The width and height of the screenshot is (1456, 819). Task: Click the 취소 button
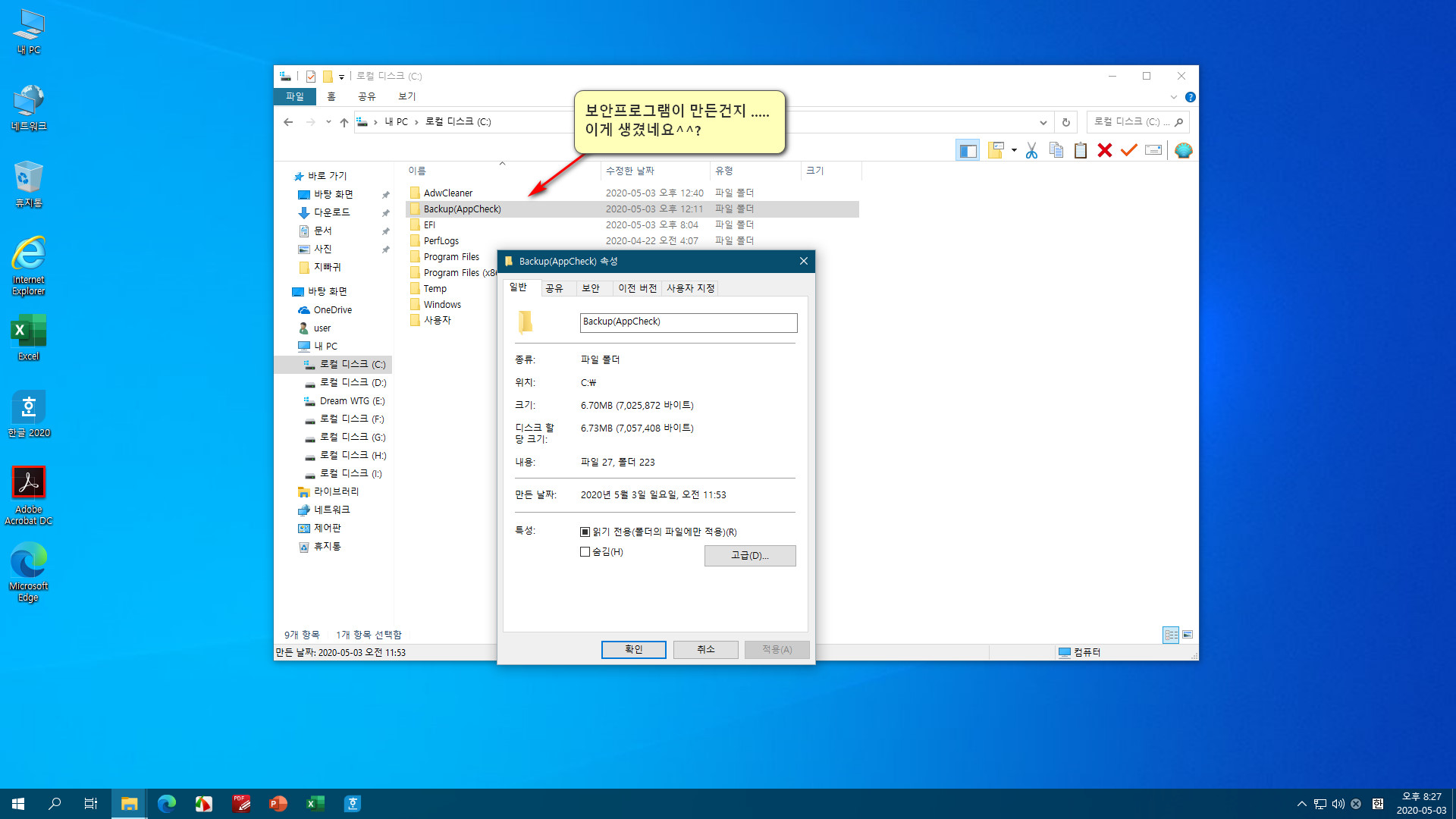pos(706,649)
